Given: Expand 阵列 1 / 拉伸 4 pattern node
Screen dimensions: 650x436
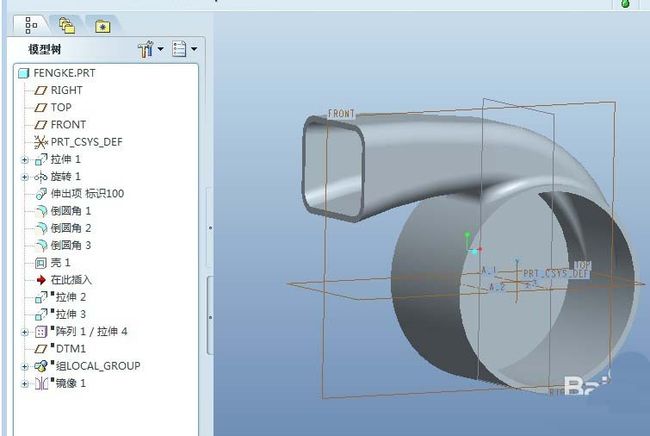Looking at the screenshot, I should (x=24, y=332).
